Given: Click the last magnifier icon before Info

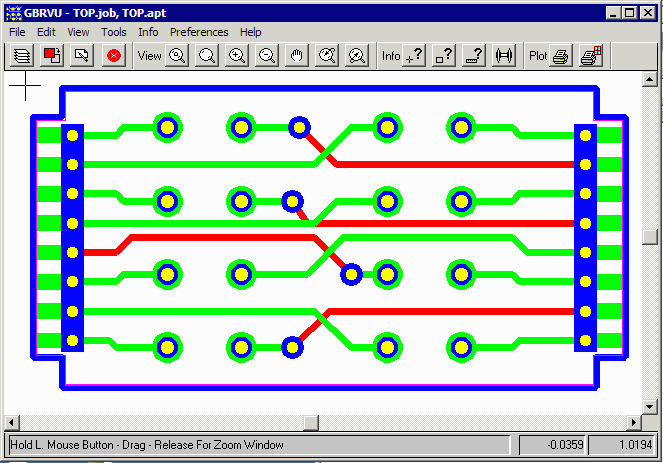Looking at the screenshot, I should tap(357, 55).
